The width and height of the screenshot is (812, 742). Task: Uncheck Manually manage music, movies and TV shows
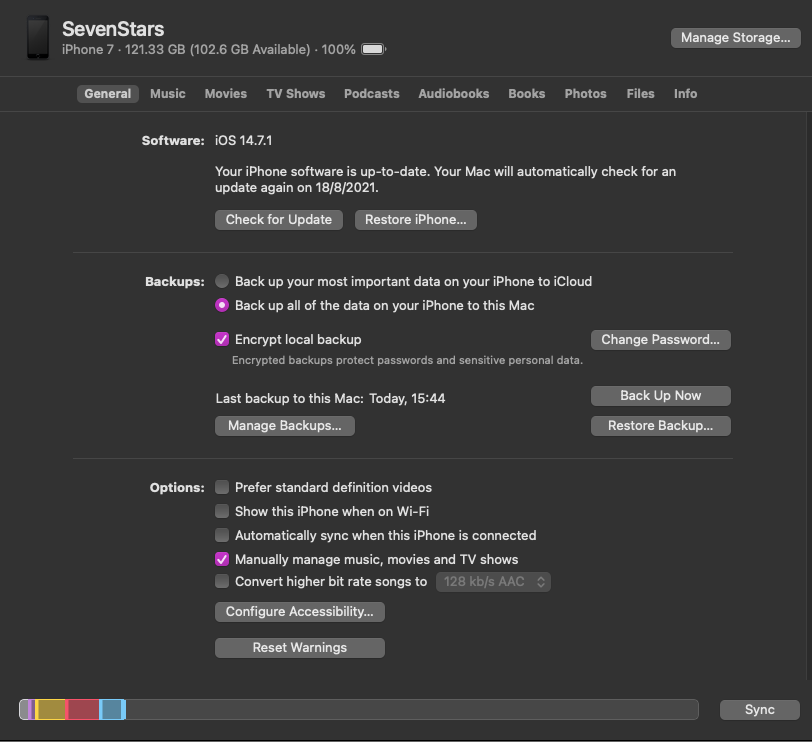(222, 559)
